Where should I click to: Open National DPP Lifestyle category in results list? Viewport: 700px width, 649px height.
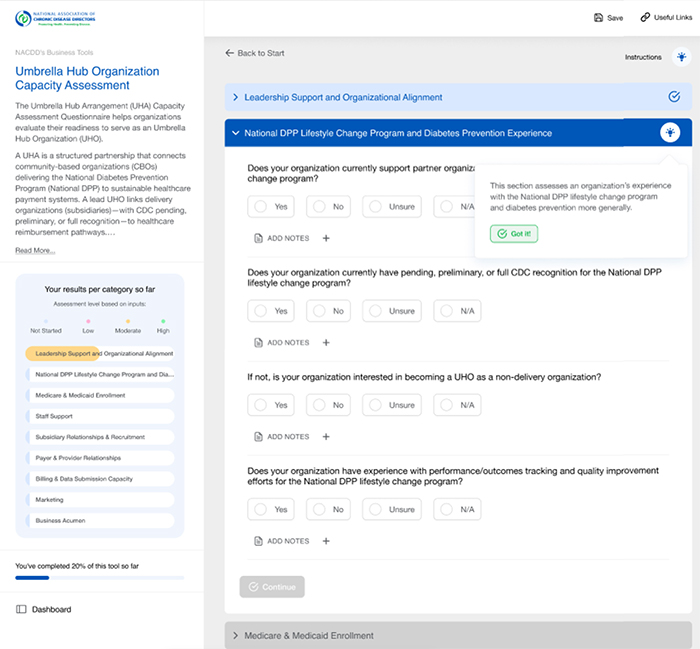coord(100,374)
